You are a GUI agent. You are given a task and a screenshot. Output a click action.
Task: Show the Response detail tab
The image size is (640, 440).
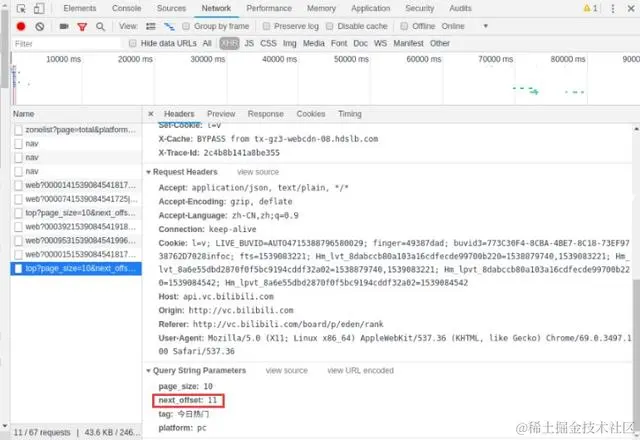[266, 114]
